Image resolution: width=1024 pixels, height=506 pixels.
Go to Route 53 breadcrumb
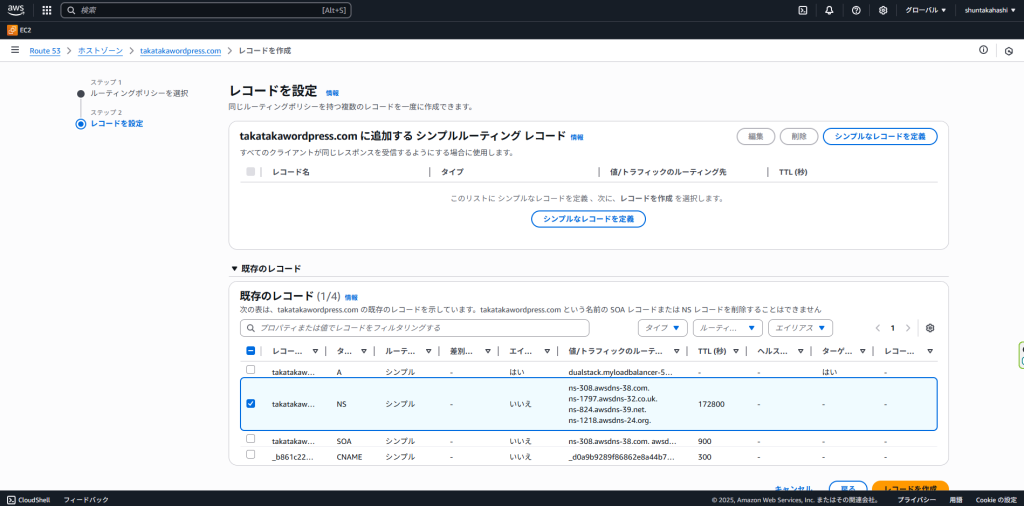45,50
